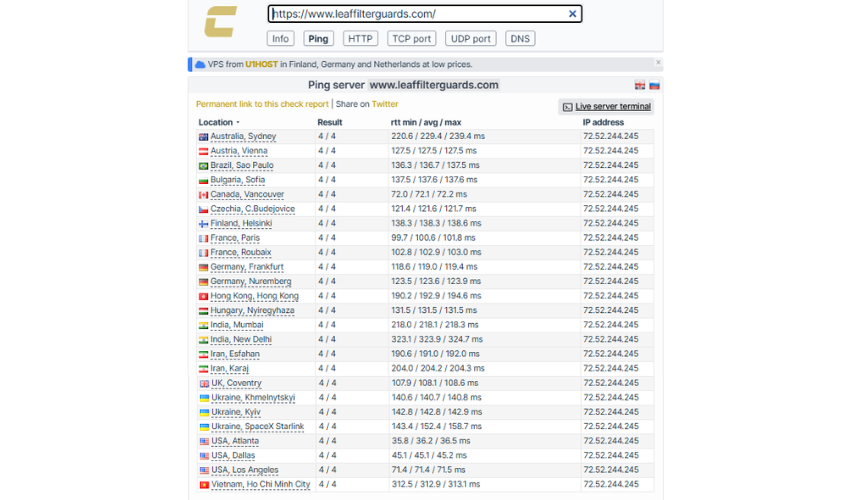Close the U1HOST advertisement banner
Screen dimensions: 848x500
tap(658, 62)
